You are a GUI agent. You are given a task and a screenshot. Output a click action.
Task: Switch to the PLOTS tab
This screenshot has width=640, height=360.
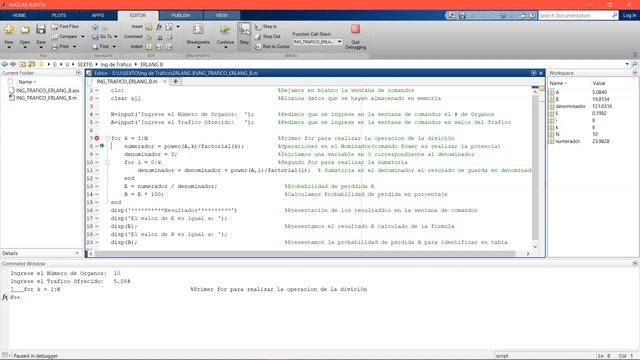(x=58, y=16)
